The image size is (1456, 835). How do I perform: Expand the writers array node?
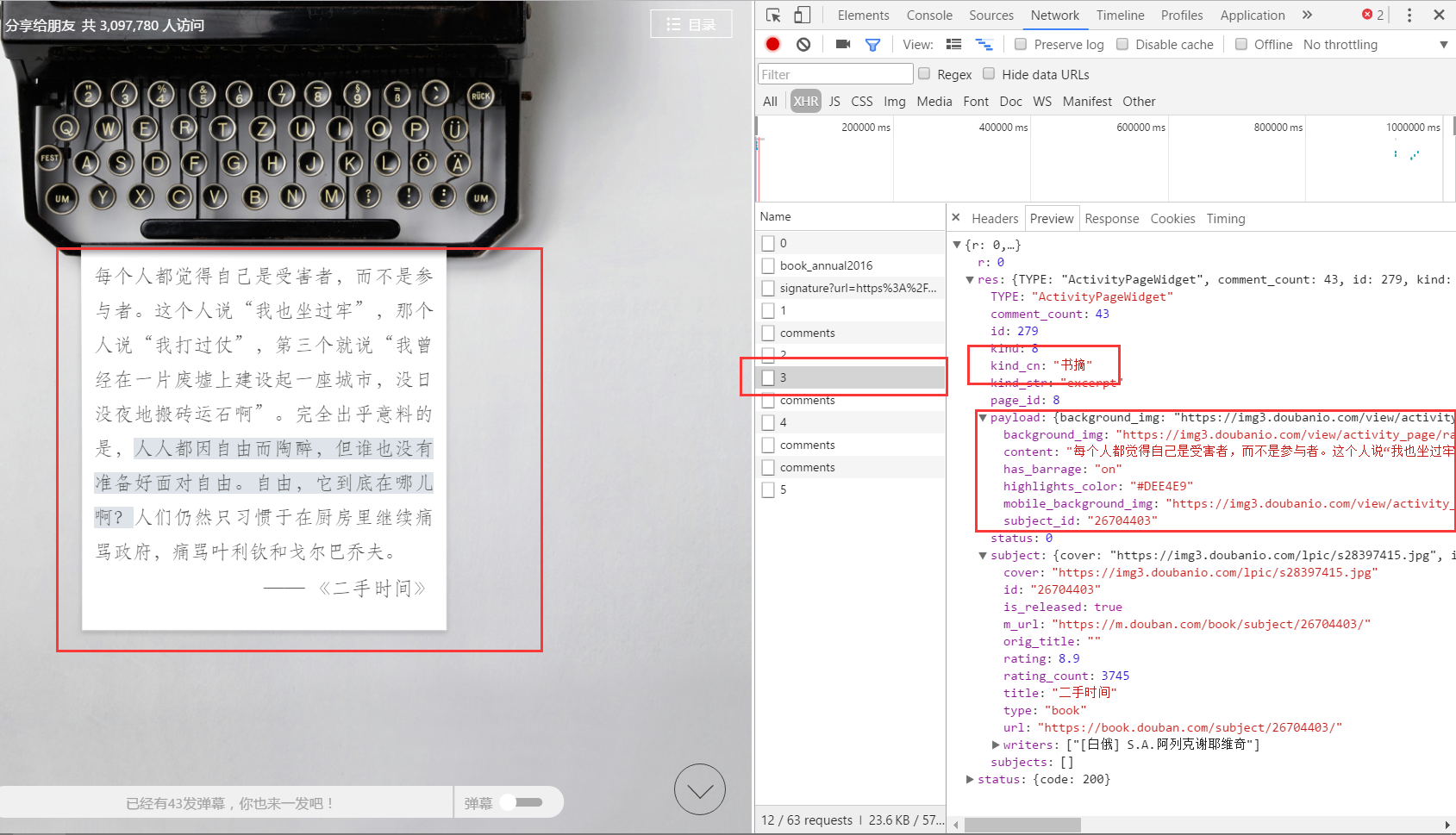[996, 745]
